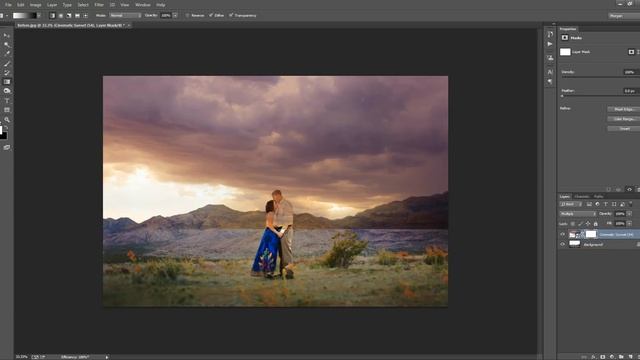Toggle mask visibility eye in Properties panel
Screen dimensions: 640x360
coord(629,189)
